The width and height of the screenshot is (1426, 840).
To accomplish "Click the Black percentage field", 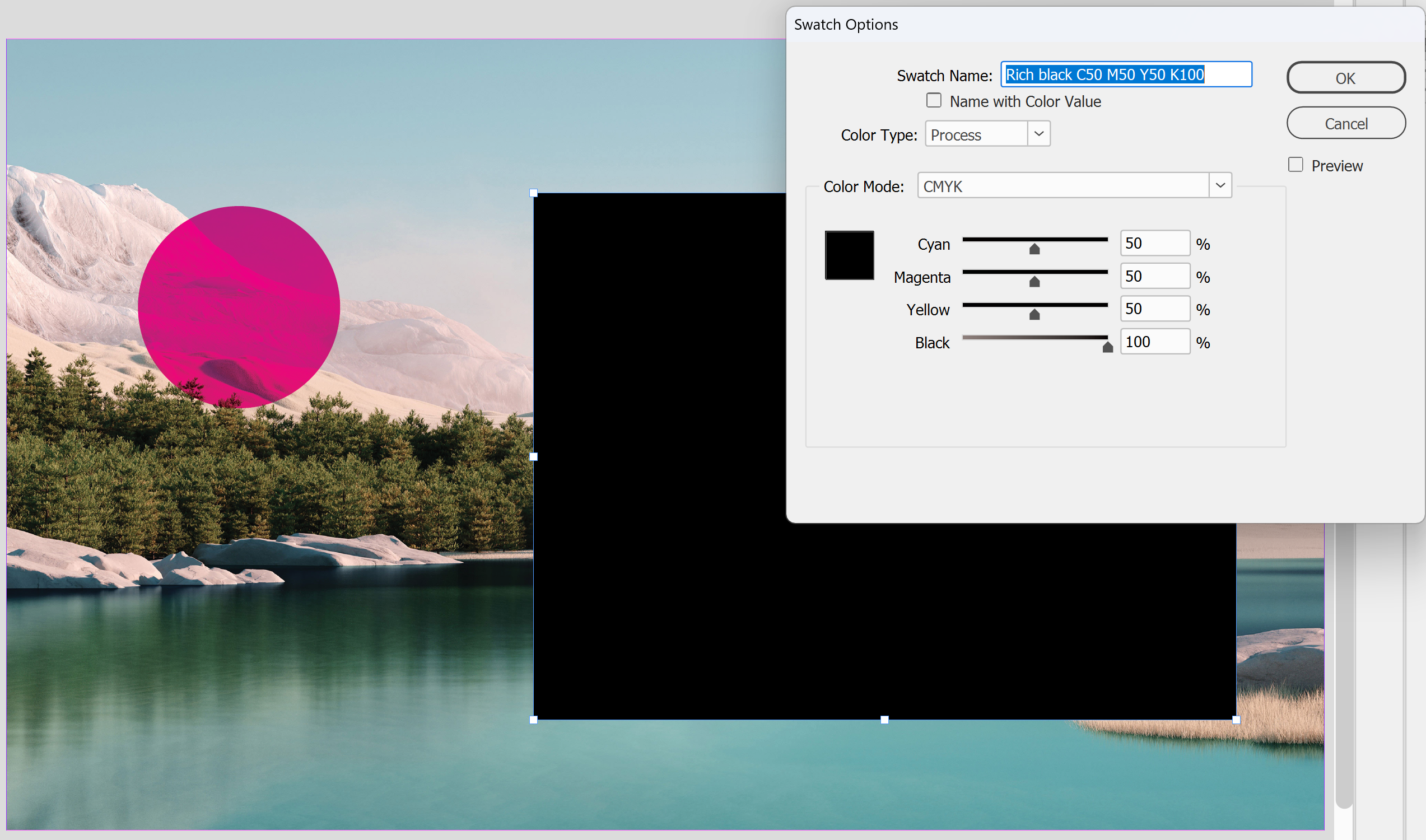I will click(1154, 342).
